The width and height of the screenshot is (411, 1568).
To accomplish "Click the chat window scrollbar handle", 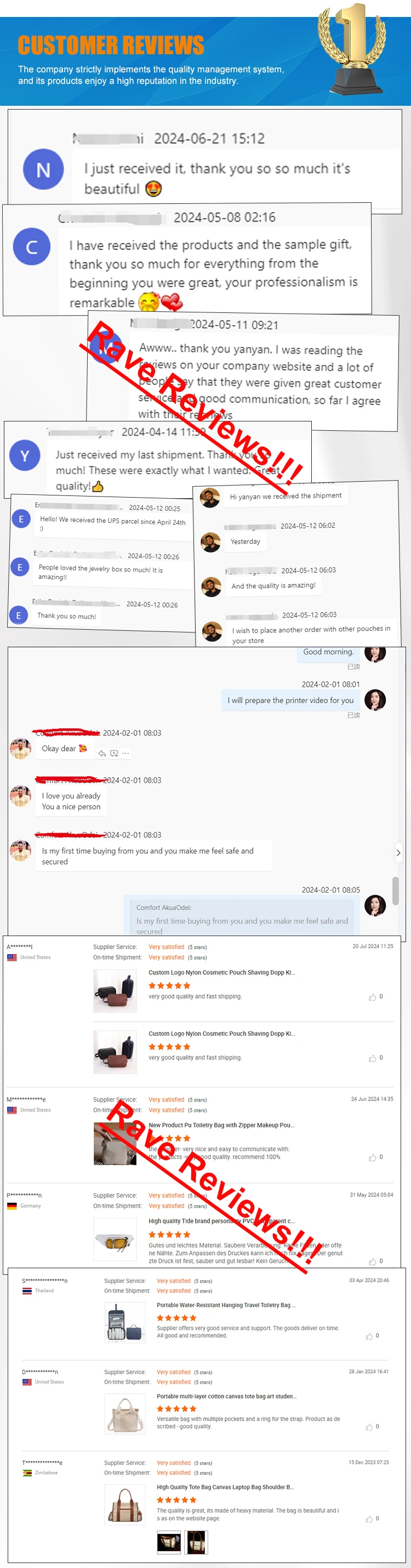I will (x=396, y=891).
